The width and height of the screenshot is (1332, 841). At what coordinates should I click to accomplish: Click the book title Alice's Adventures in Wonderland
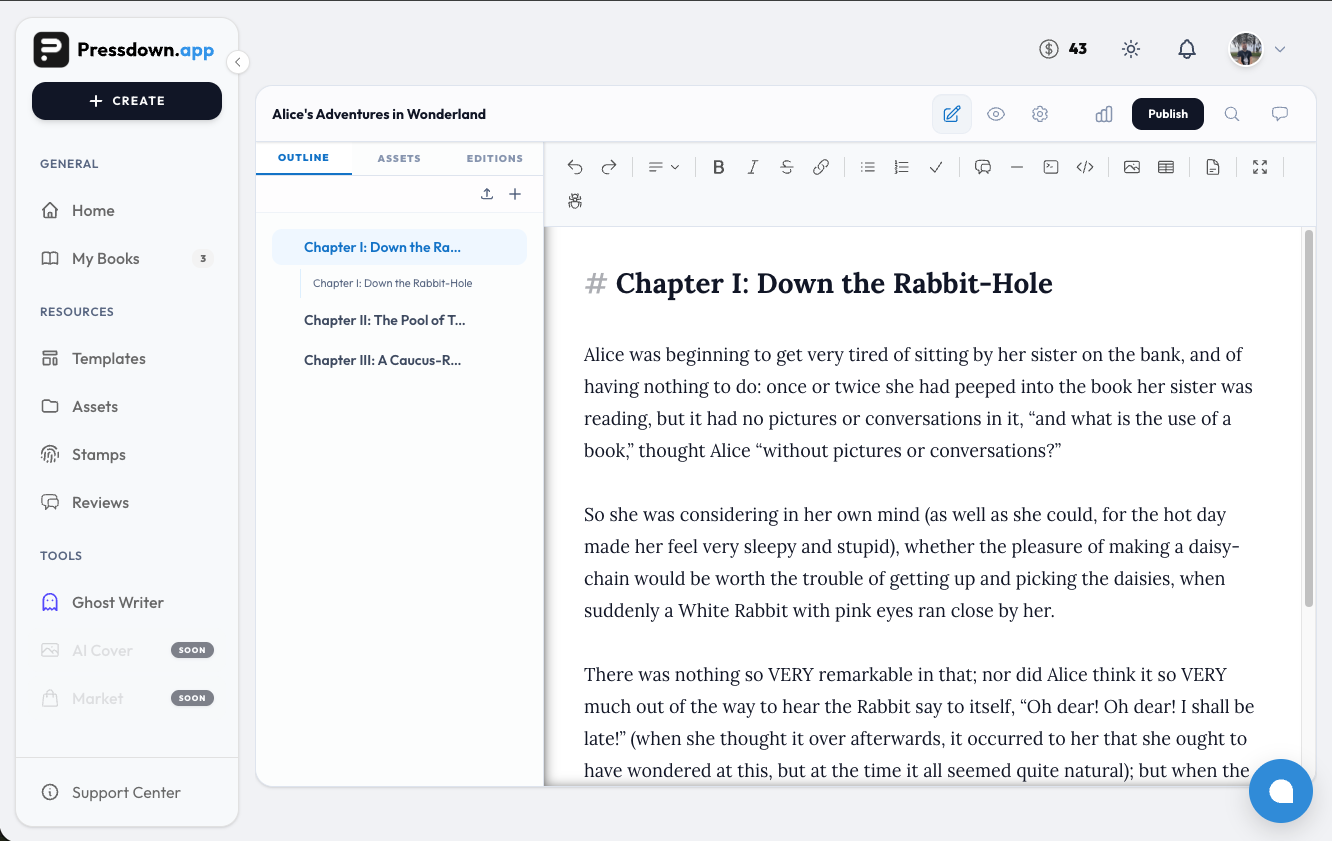click(x=379, y=114)
